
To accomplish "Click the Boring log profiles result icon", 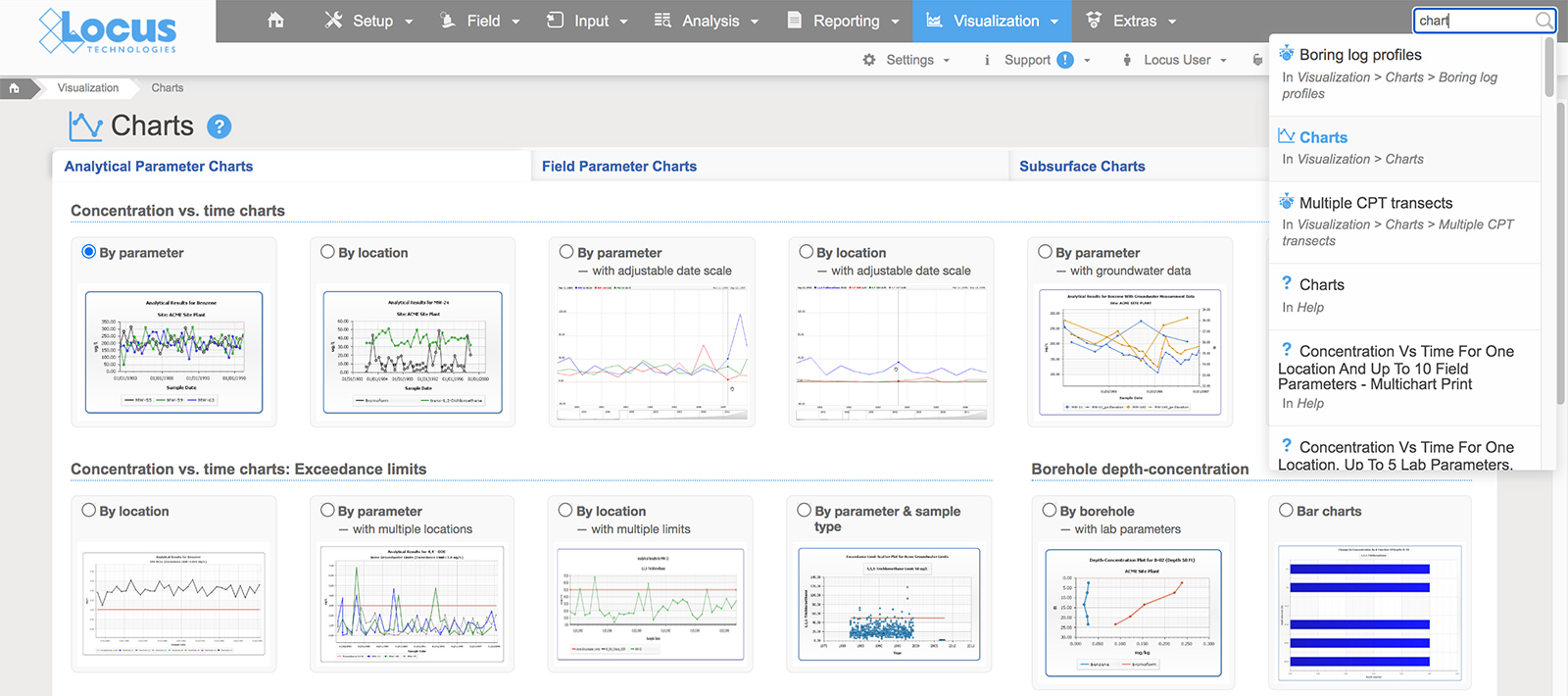I will [1287, 54].
